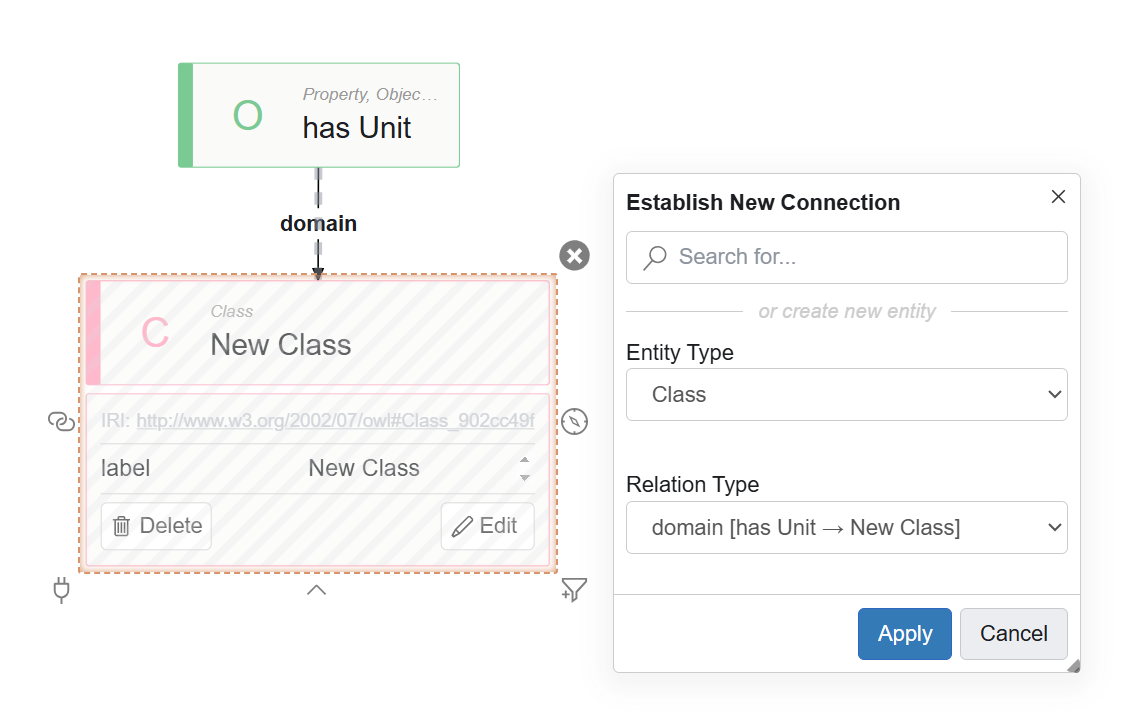Image resolution: width=1128 pixels, height=716 pixels.
Task: Click the pink C class icon
Action: tap(155, 332)
